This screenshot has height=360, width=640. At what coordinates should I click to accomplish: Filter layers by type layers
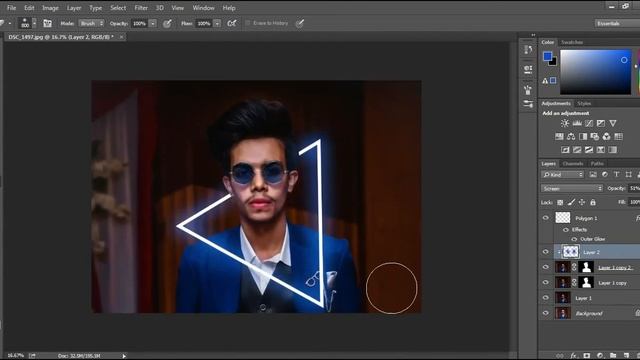(617, 175)
